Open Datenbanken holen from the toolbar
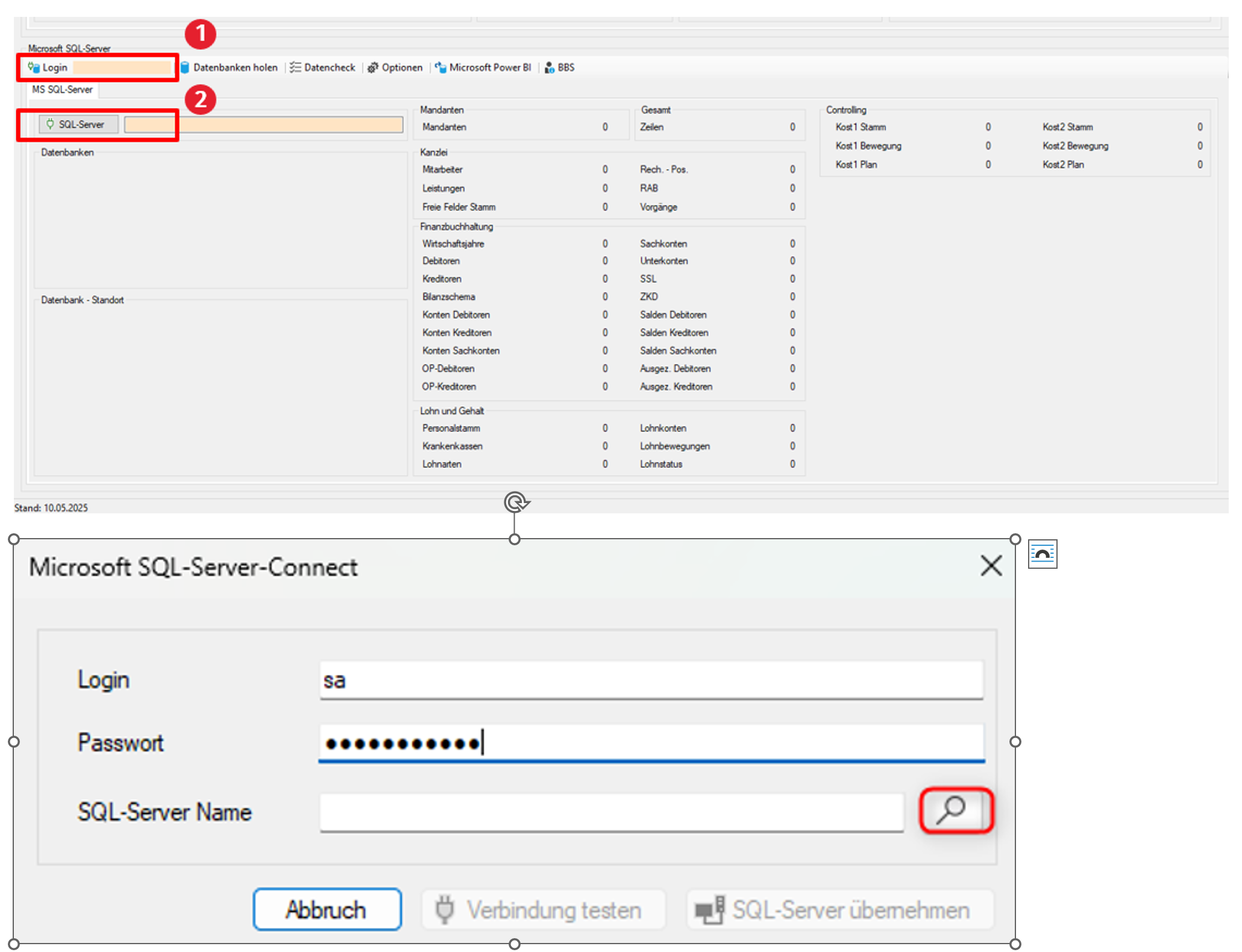The image size is (1242, 952). [x=229, y=67]
